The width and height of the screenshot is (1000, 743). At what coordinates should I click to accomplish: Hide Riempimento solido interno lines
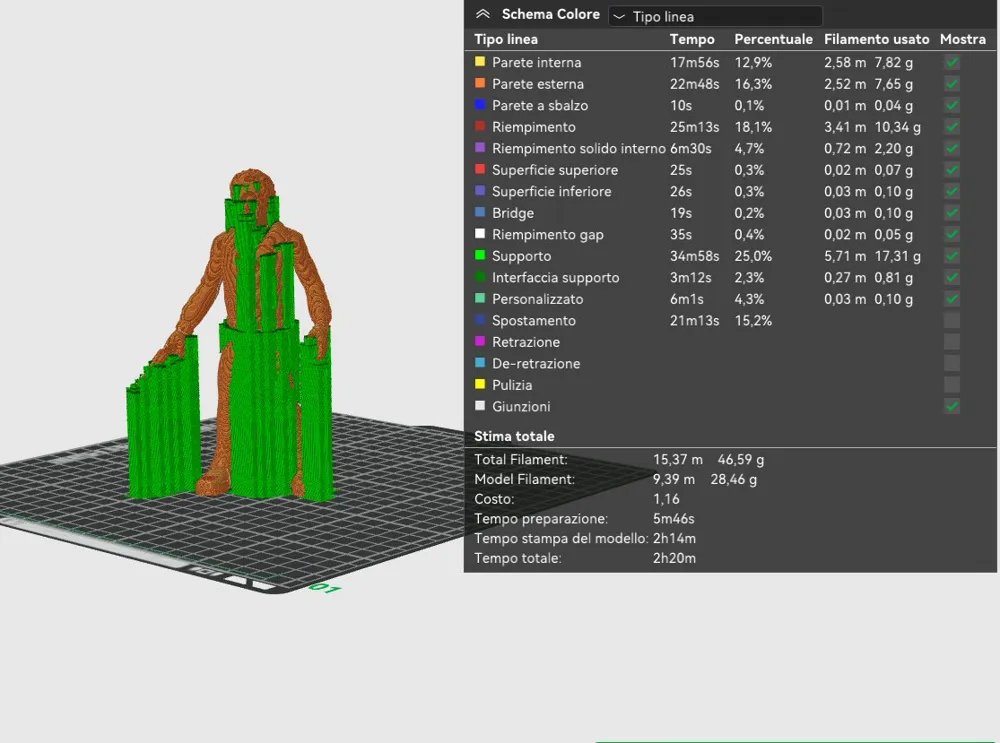952,149
